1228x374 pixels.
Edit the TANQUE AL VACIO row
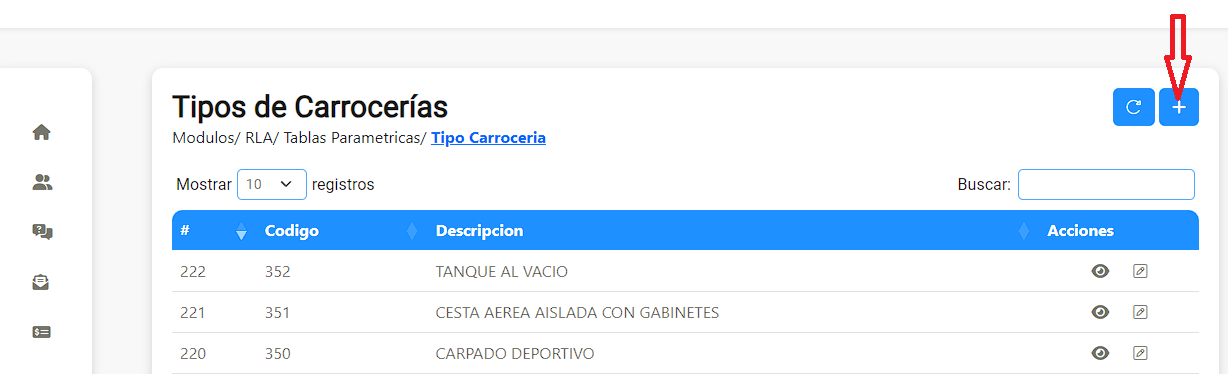pyautogui.click(x=1140, y=271)
